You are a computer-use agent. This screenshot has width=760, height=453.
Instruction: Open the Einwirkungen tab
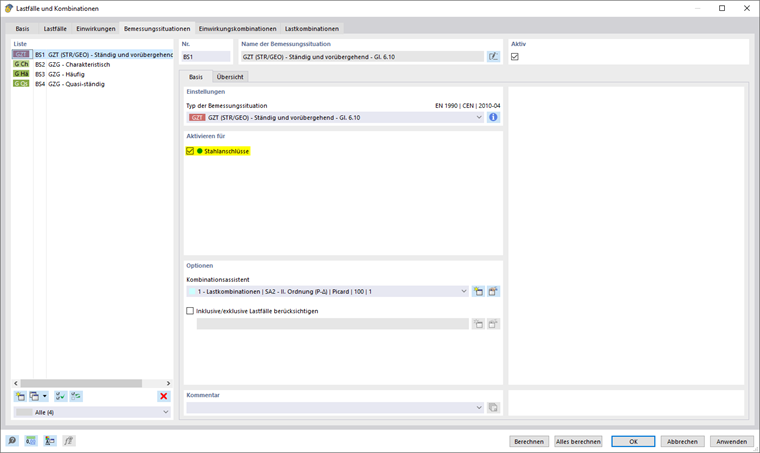pyautogui.click(x=96, y=29)
